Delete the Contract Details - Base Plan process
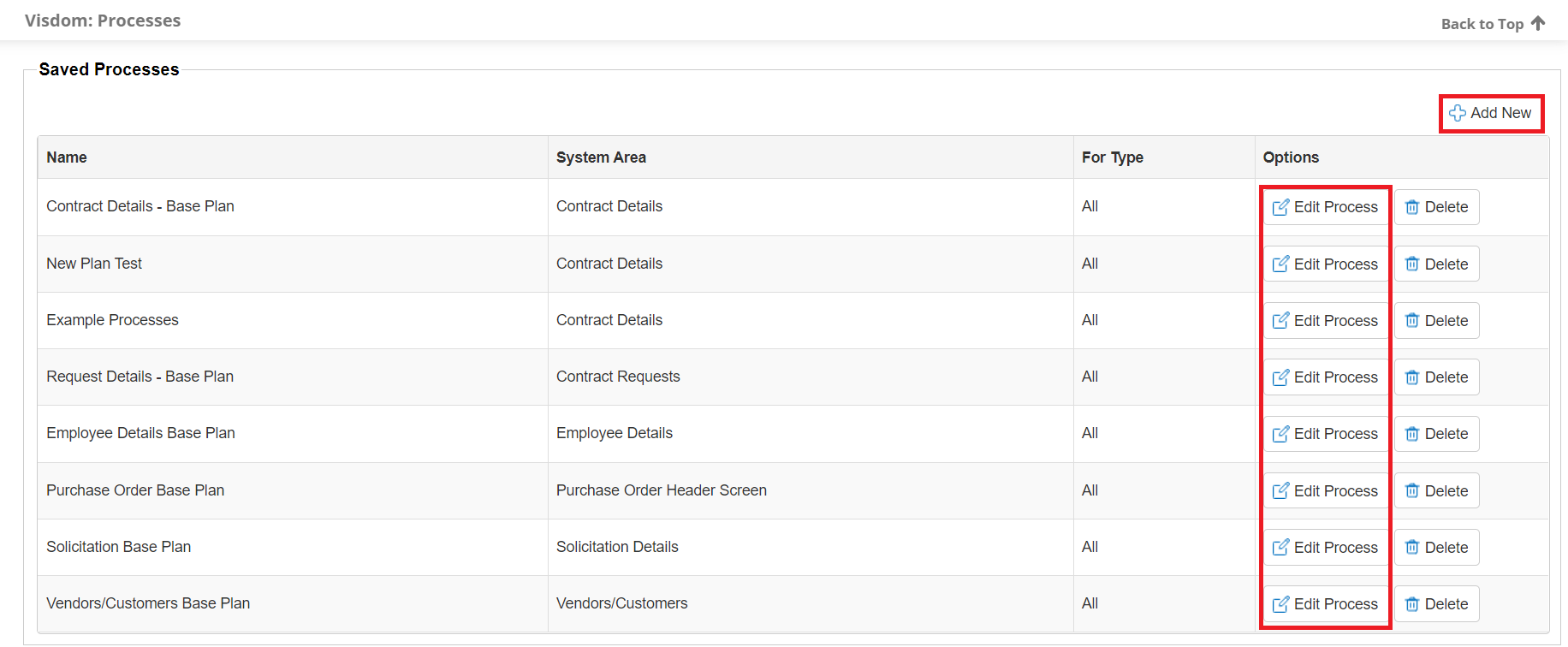1568x647 pixels. coord(1437,207)
